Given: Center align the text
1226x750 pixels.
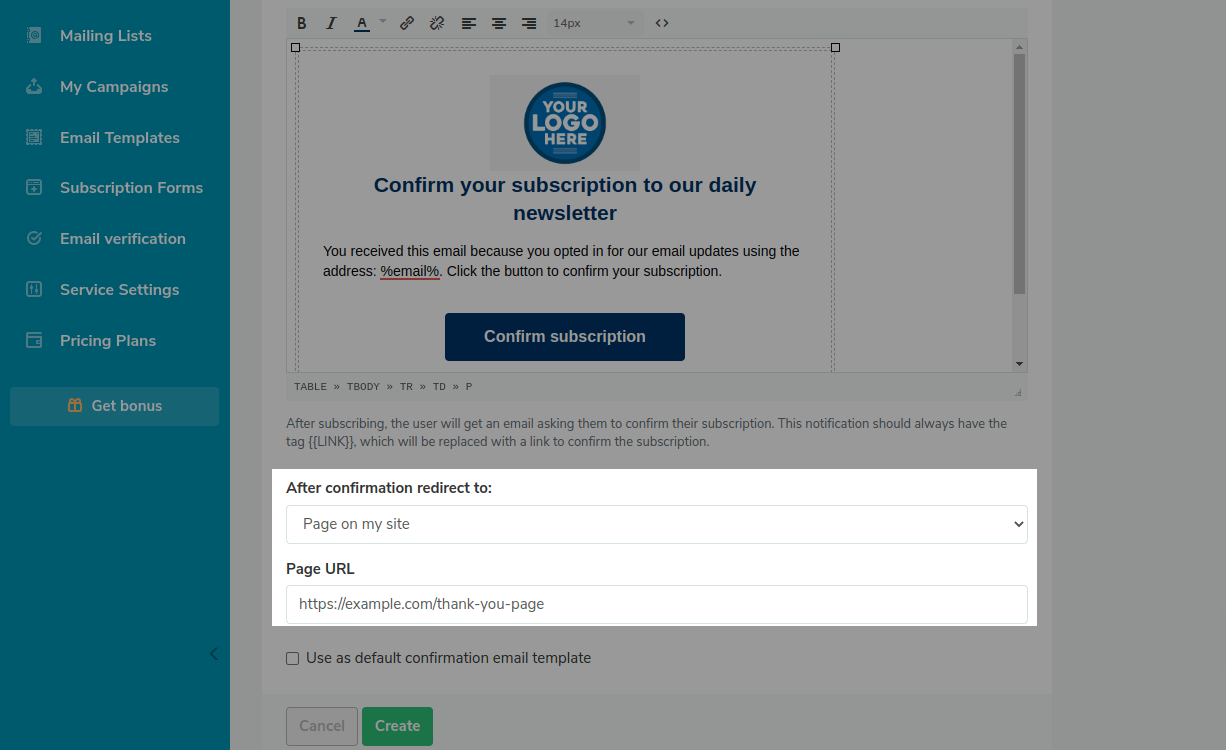Looking at the screenshot, I should pos(498,23).
